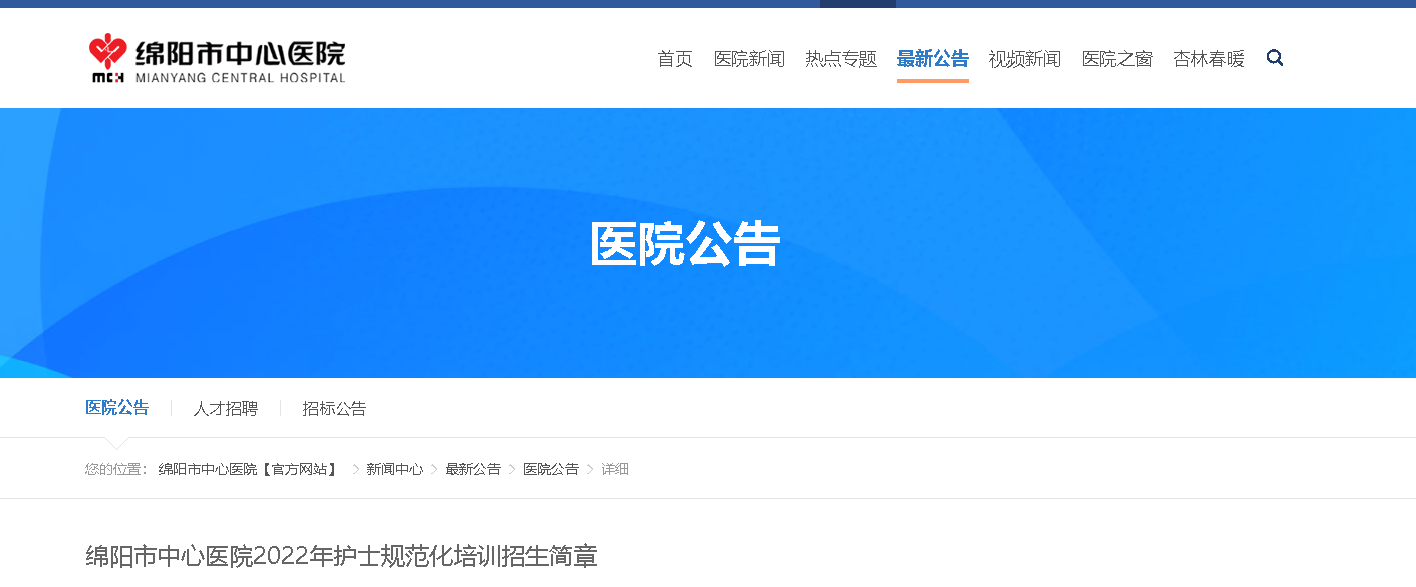
Task: Switch to the 招标公告 sub-tab
Action: tap(335, 408)
